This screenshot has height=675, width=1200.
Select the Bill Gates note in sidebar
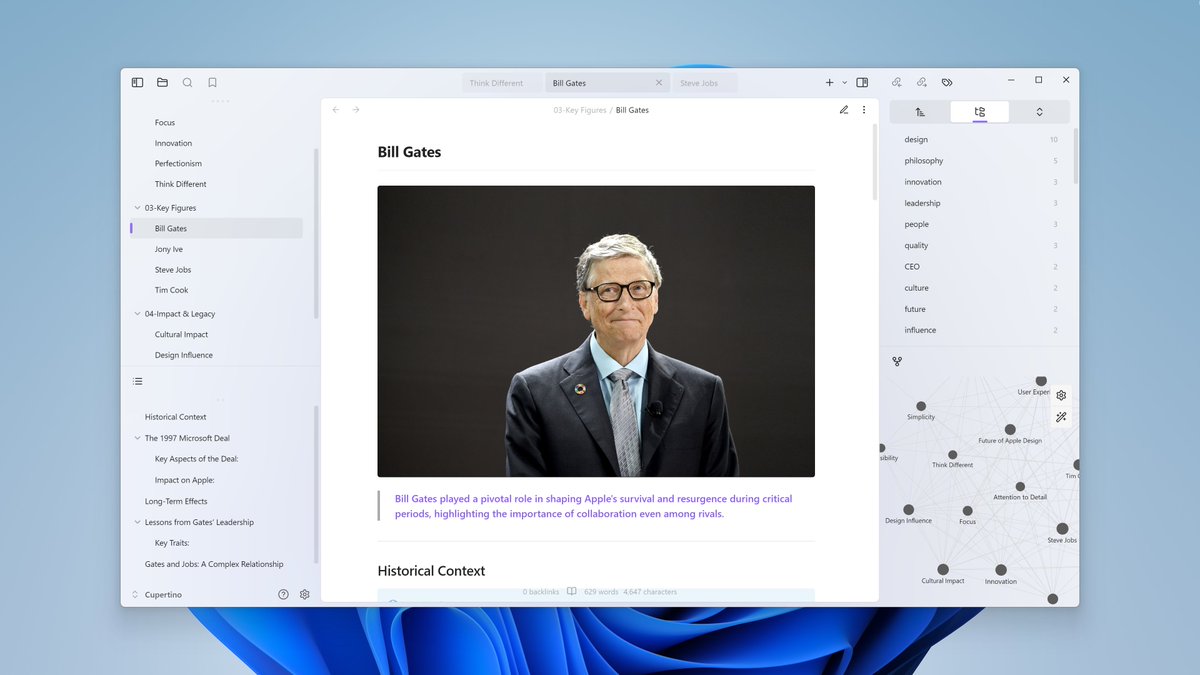pyautogui.click(x=216, y=228)
